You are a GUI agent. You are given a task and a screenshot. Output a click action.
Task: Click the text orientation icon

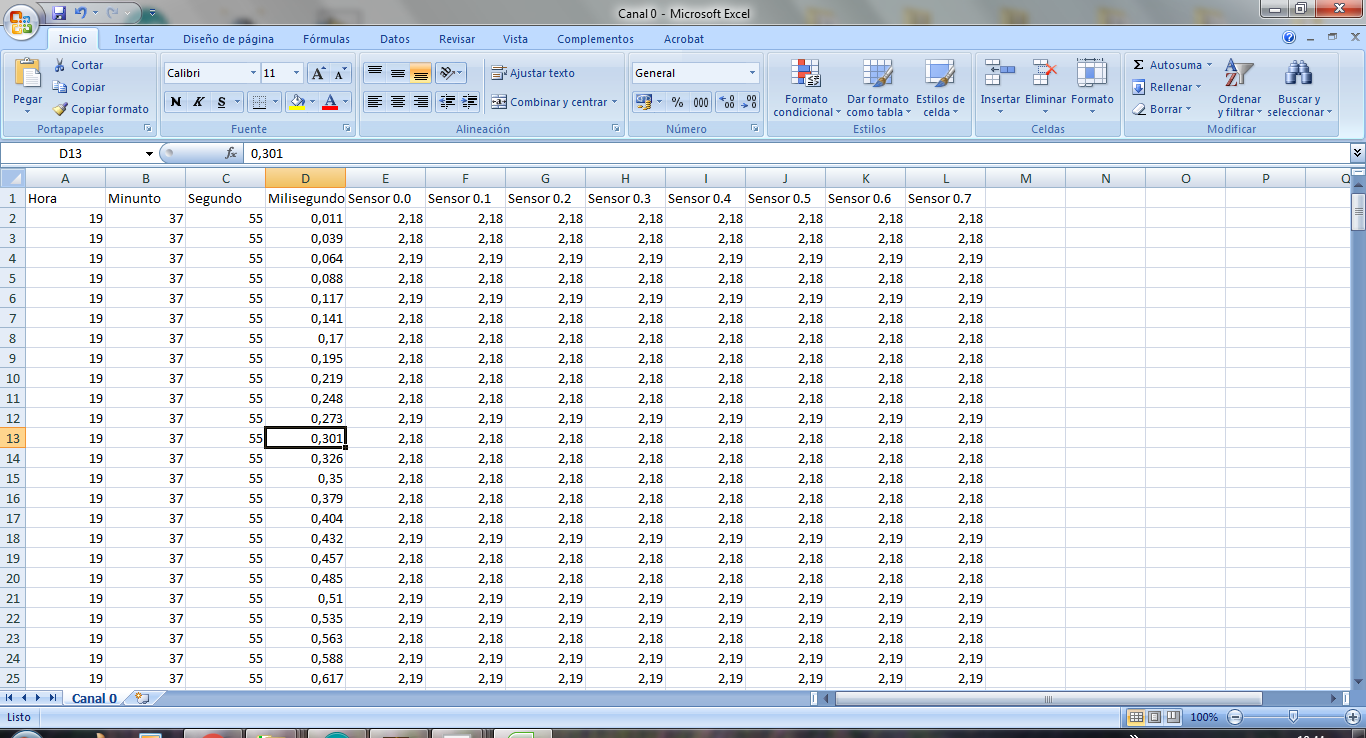point(448,73)
